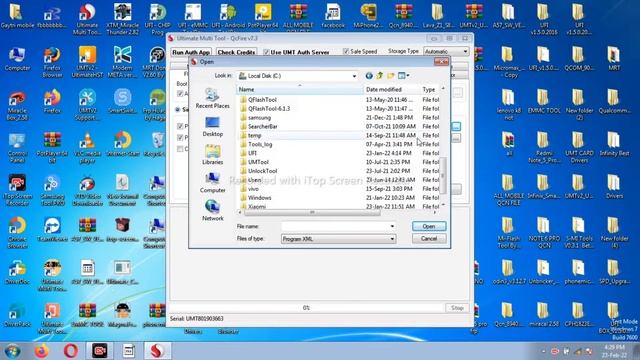
Task: Select the SearcherBar folder
Action: 262,127
